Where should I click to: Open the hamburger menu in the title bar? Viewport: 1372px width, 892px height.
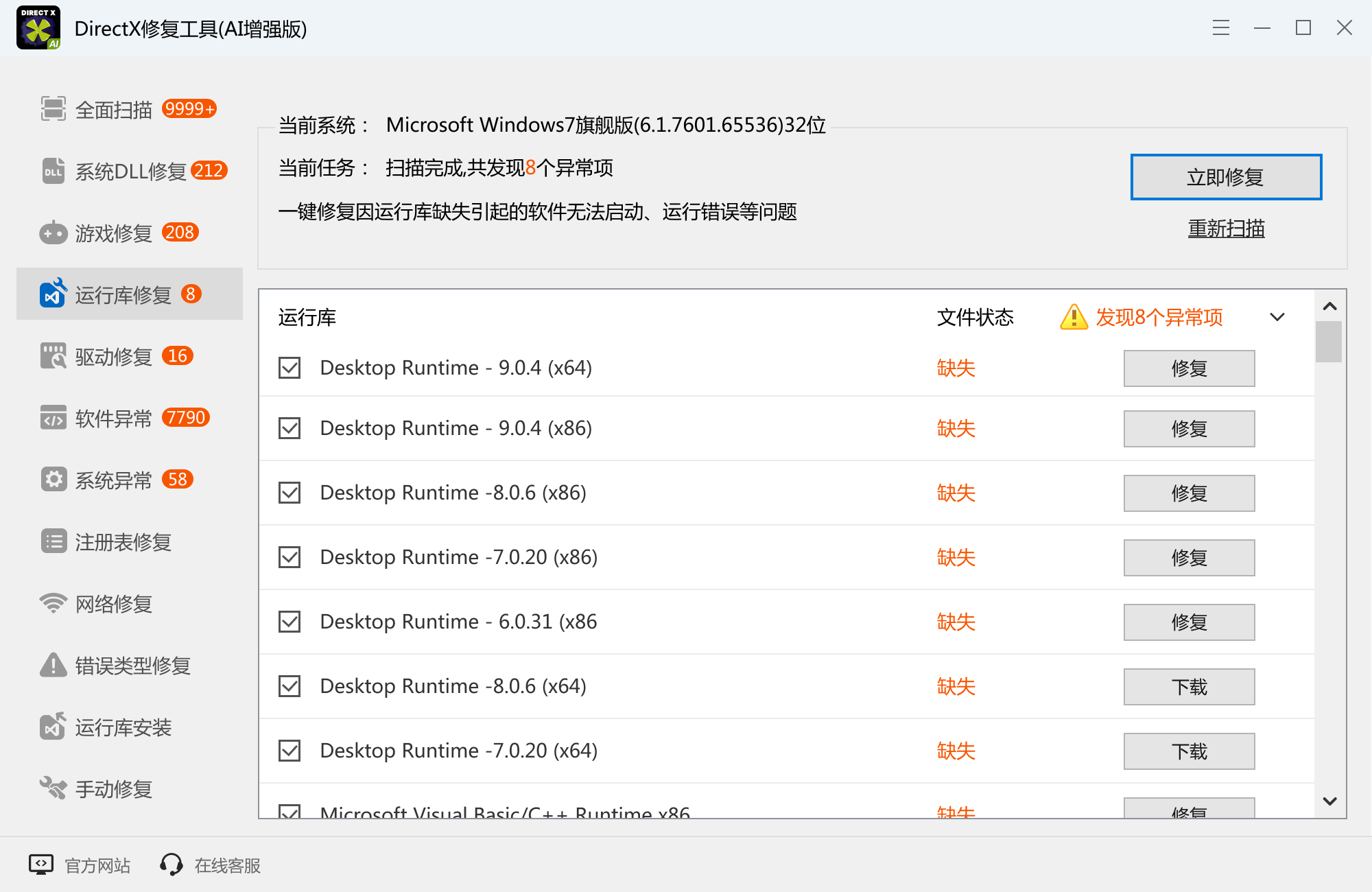pyautogui.click(x=1221, y=28)
